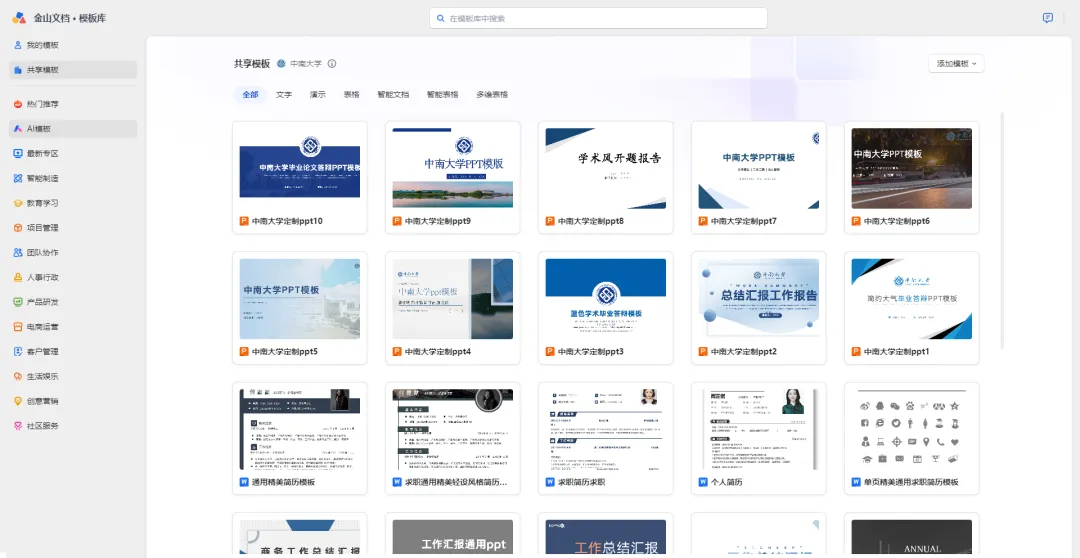
Task: Switch to the 多维表格 tab
Action: (x=492, y=94)
